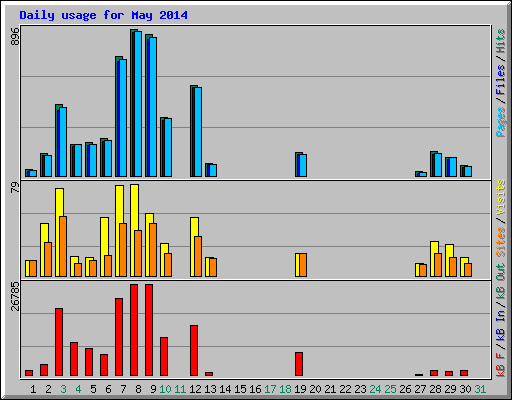The width and height of the screenshot is (512, 400).
Task: Click green day 17 on the x-axis
Action: pyautogui.click(x=270, y=389)
